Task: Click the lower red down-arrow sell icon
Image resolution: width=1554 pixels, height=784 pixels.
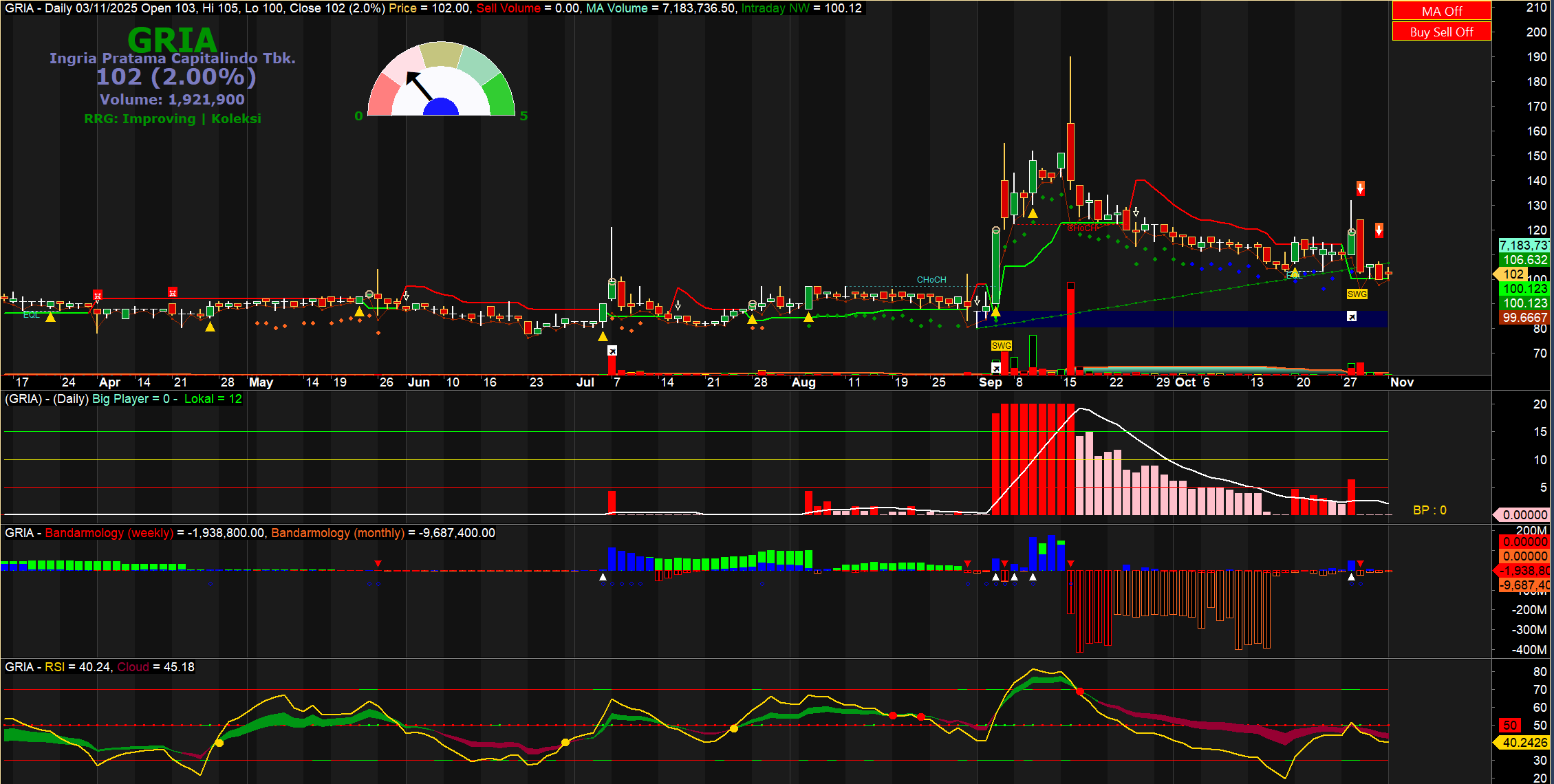Action: point(1379,230)
